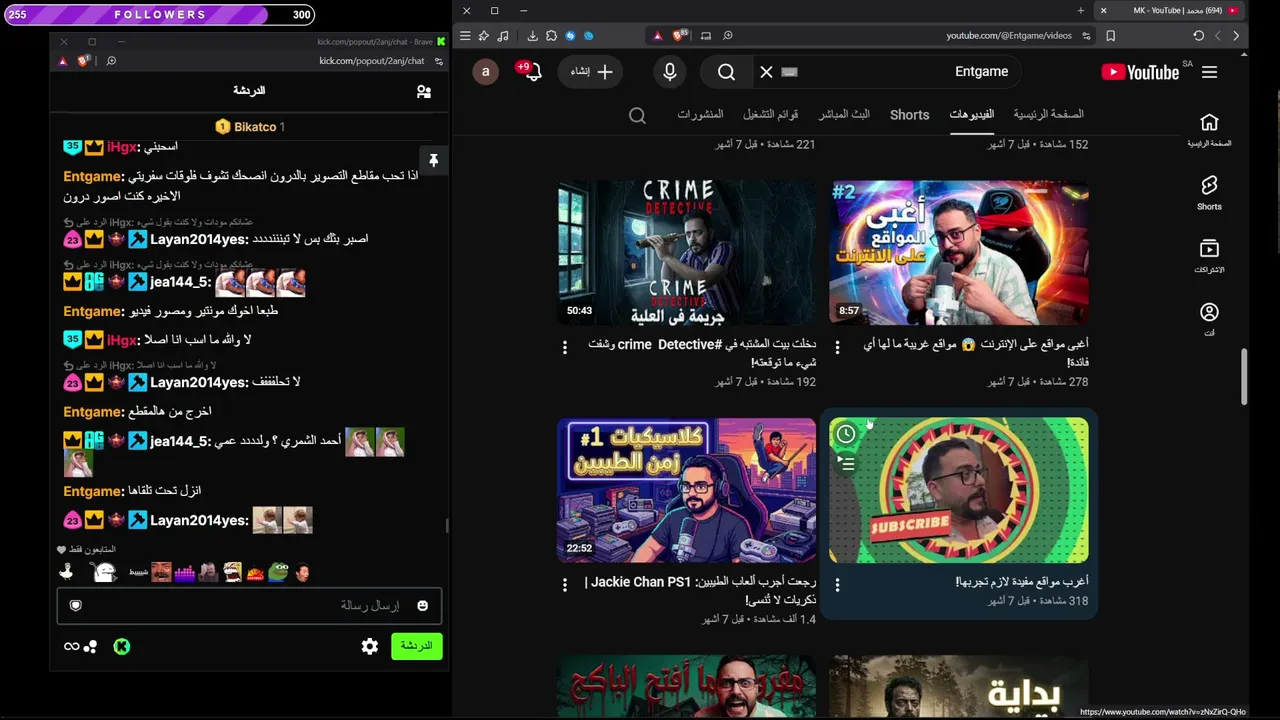This screenshot has width=1280, height=720.
Task: Open the أغبى مواقع على الإنترنت title link
Action: (976, 353)
